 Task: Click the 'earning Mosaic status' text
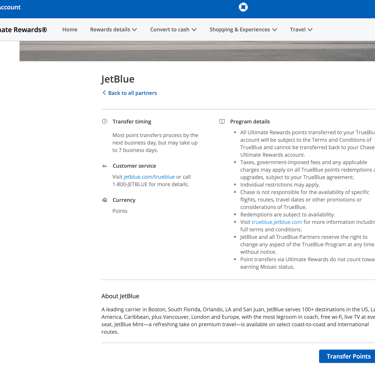[267, 267]
